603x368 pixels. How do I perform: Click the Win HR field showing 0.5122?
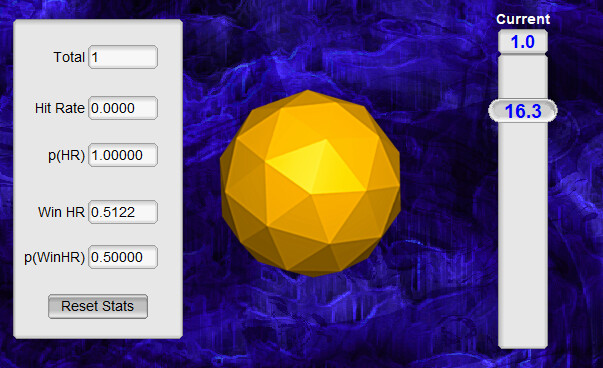(123, 212)
